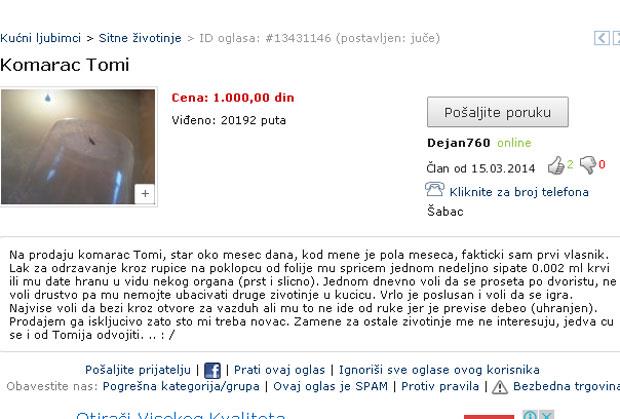Open the ad info icon on the bottom banner

click(529, 415)
